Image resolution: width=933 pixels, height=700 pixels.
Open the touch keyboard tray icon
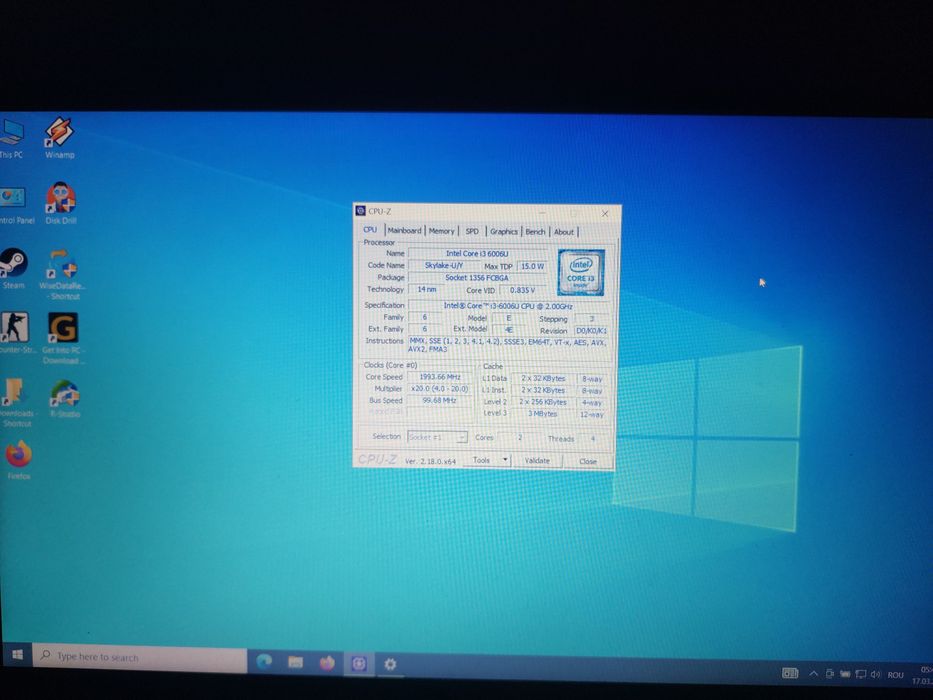pyautogui.click(x=790, y=673)
